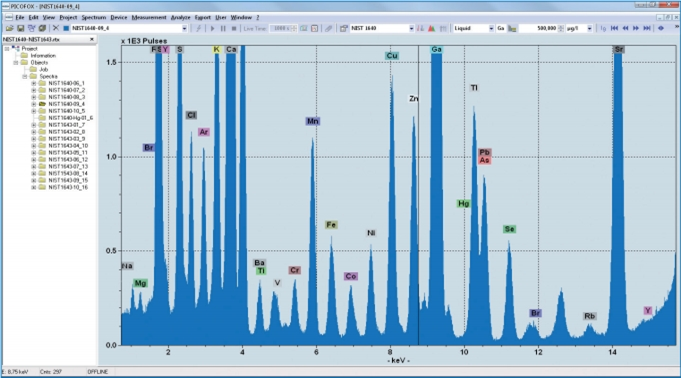This screenshot has height=378, width=681.
Task: Click the red-green peaks deconvolution icon
Action: click(x=431, y=28)
